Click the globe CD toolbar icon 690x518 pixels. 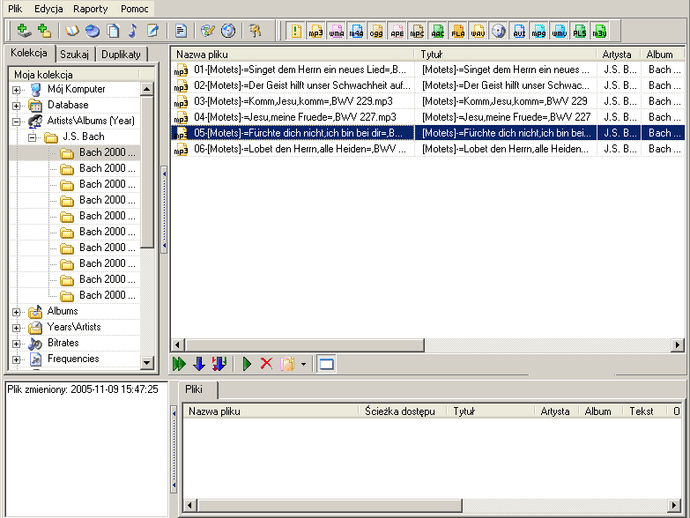tap(228, 31)
